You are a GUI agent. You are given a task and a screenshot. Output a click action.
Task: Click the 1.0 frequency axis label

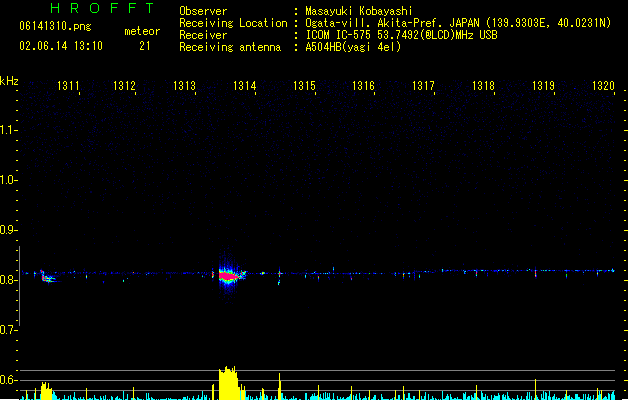click(8, 180)
